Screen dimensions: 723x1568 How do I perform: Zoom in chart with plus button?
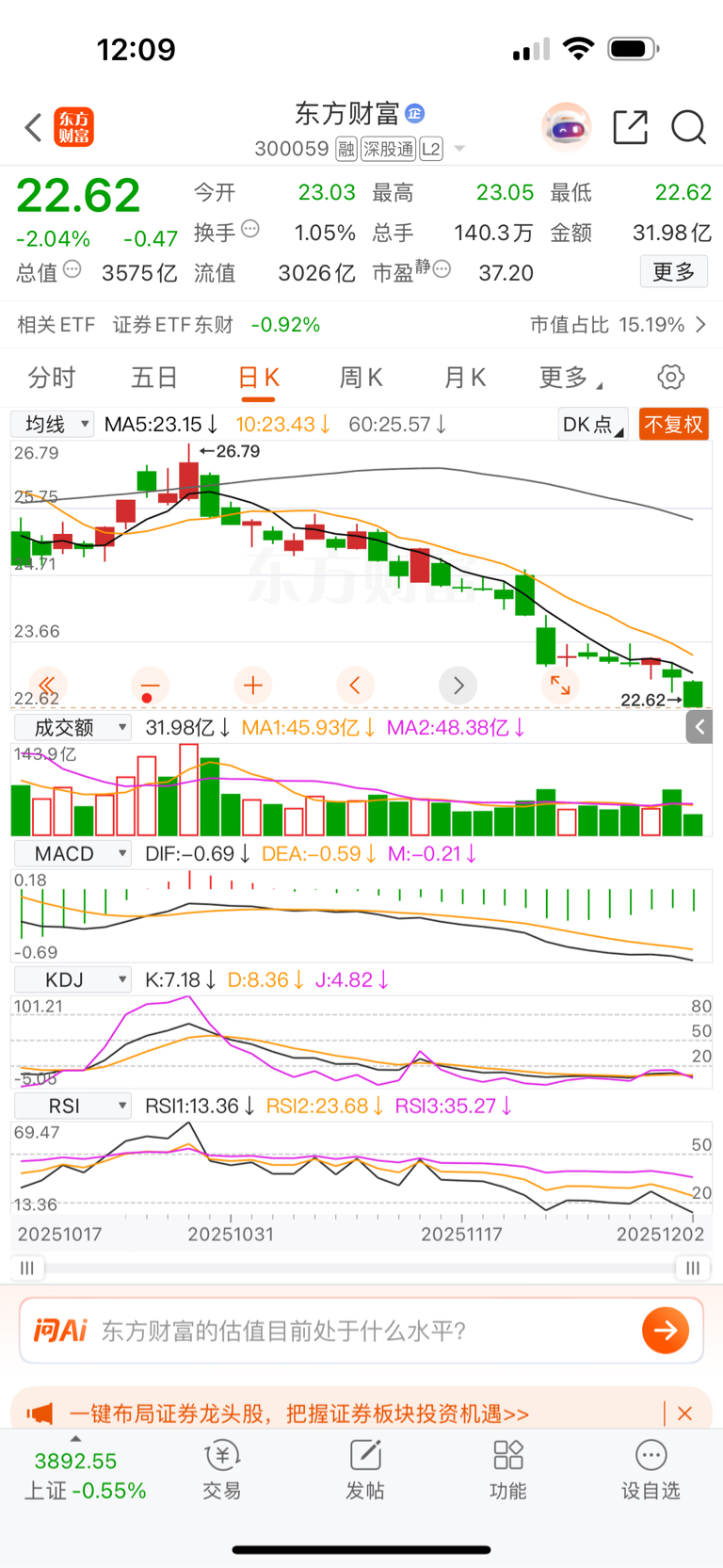252,686
